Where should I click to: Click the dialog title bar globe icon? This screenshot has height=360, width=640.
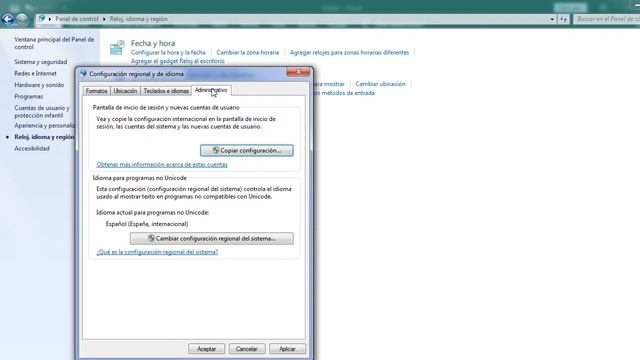pyautogui.click(x=84, y=73)
